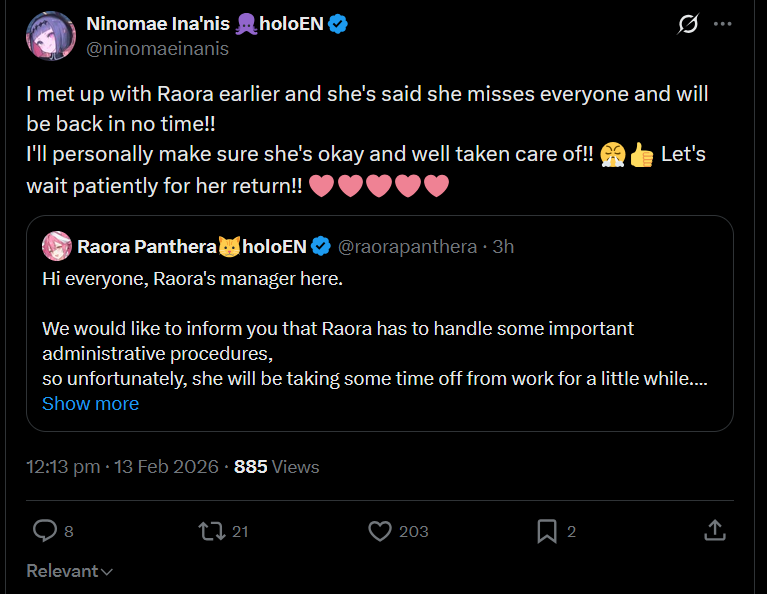View the 885 Views count
This screenshot has width=767, height=594.
(x=276, y=467)
